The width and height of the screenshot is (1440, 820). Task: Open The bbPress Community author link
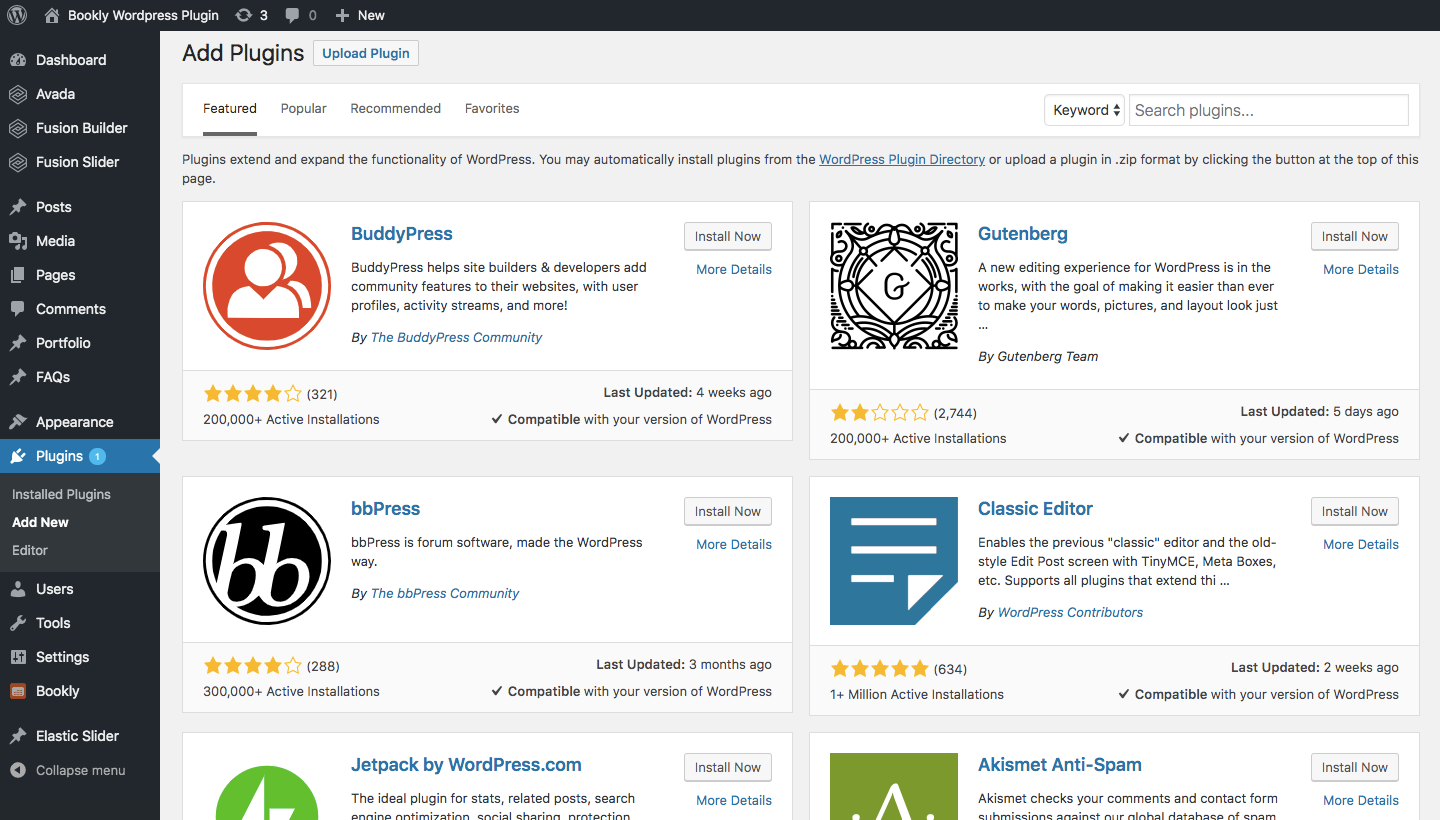coord(445,593)
